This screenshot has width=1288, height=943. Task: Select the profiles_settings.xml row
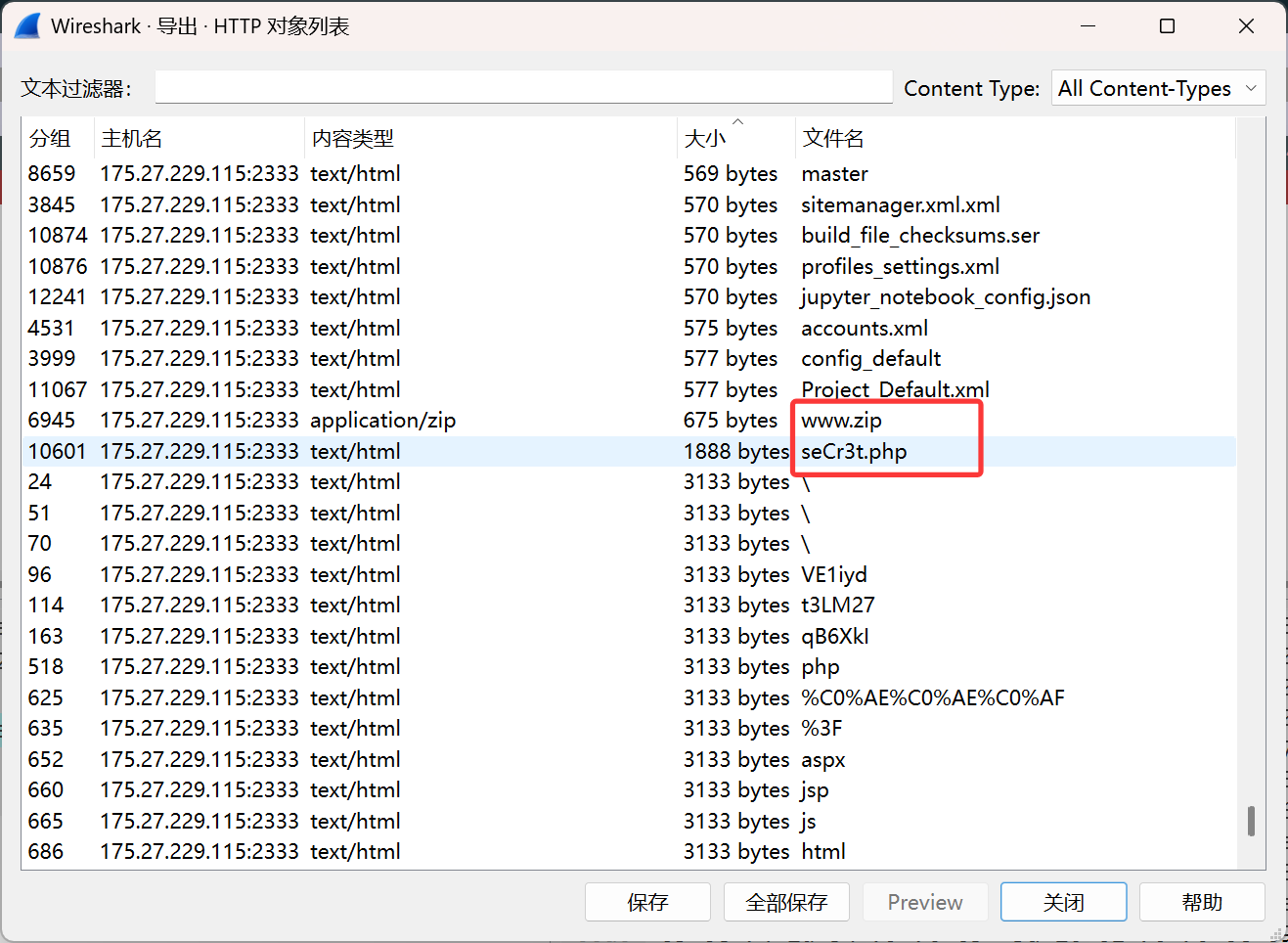pos(629,266)
